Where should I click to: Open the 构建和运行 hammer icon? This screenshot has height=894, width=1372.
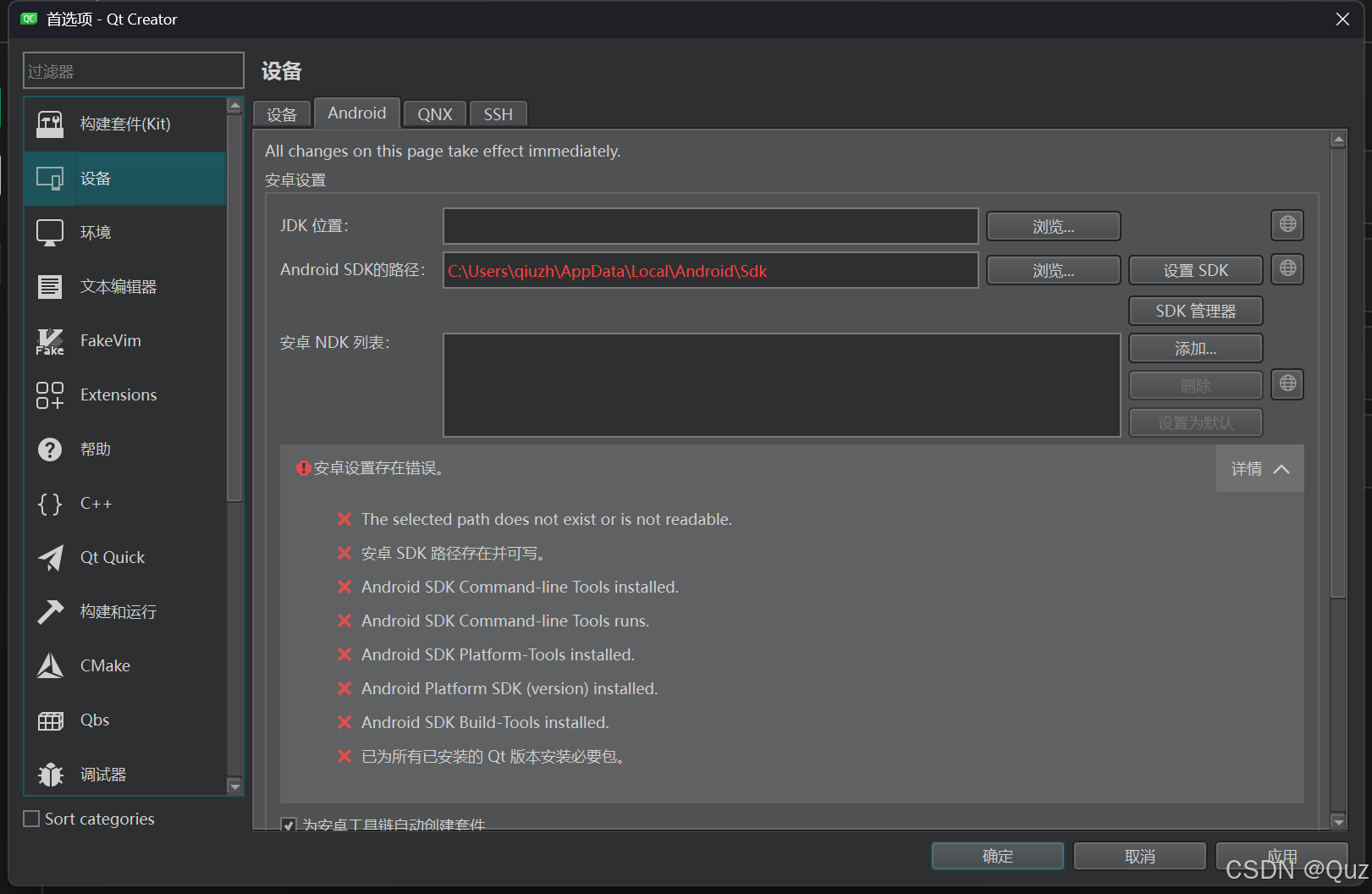click(x=50, y=612)
